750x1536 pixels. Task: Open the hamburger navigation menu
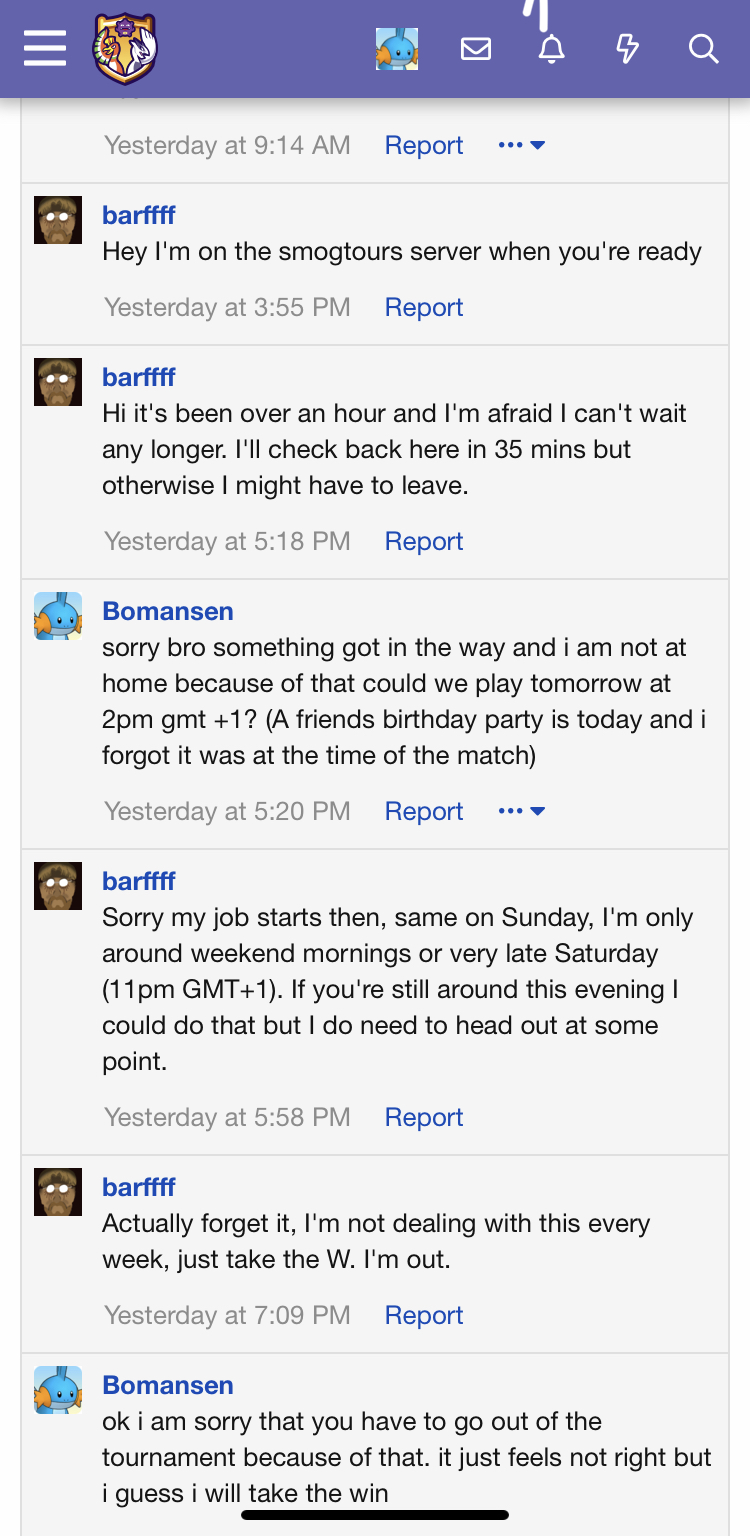point(45,48)
